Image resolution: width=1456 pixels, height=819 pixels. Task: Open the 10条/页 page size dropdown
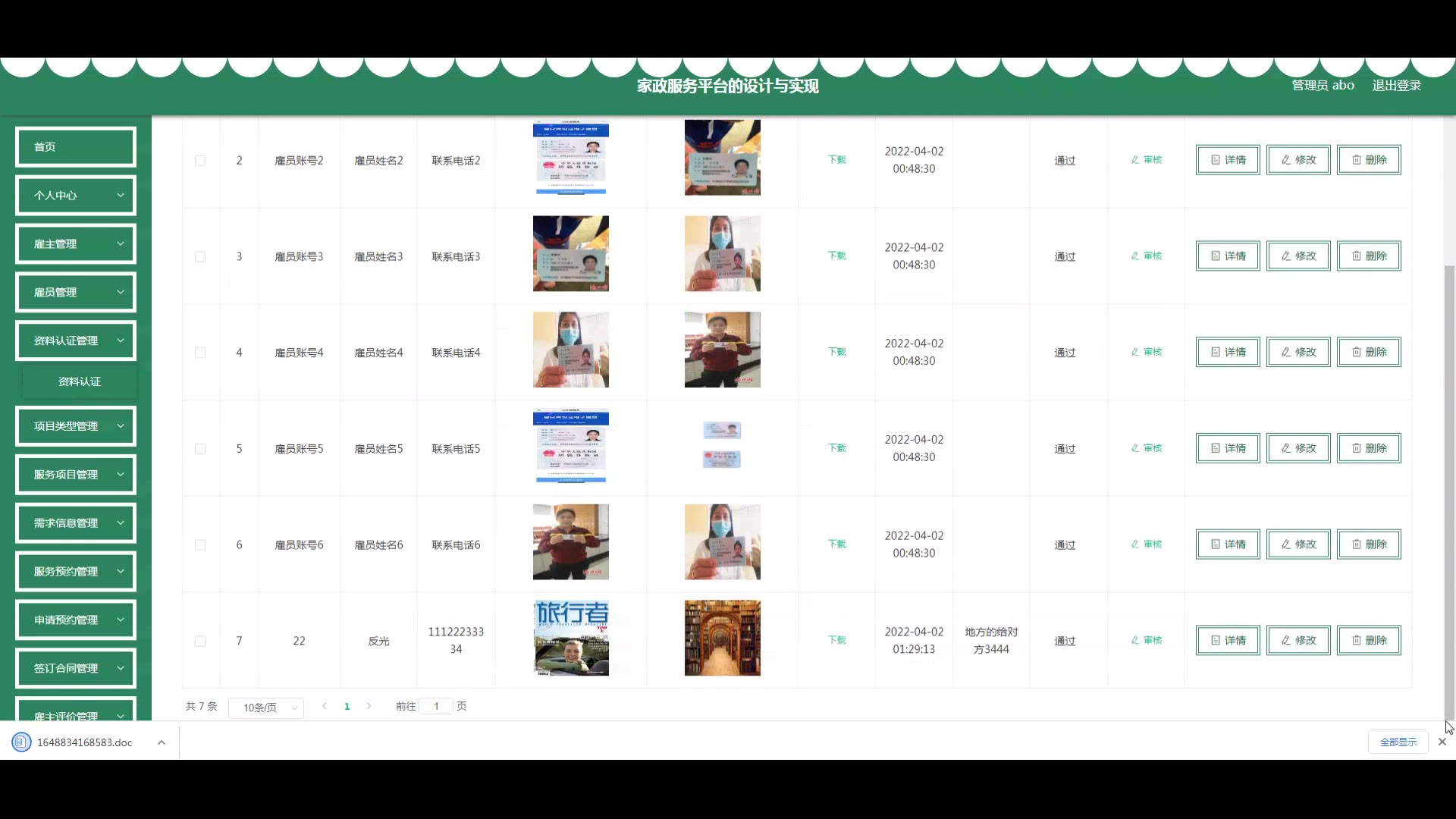pos(266,708)
